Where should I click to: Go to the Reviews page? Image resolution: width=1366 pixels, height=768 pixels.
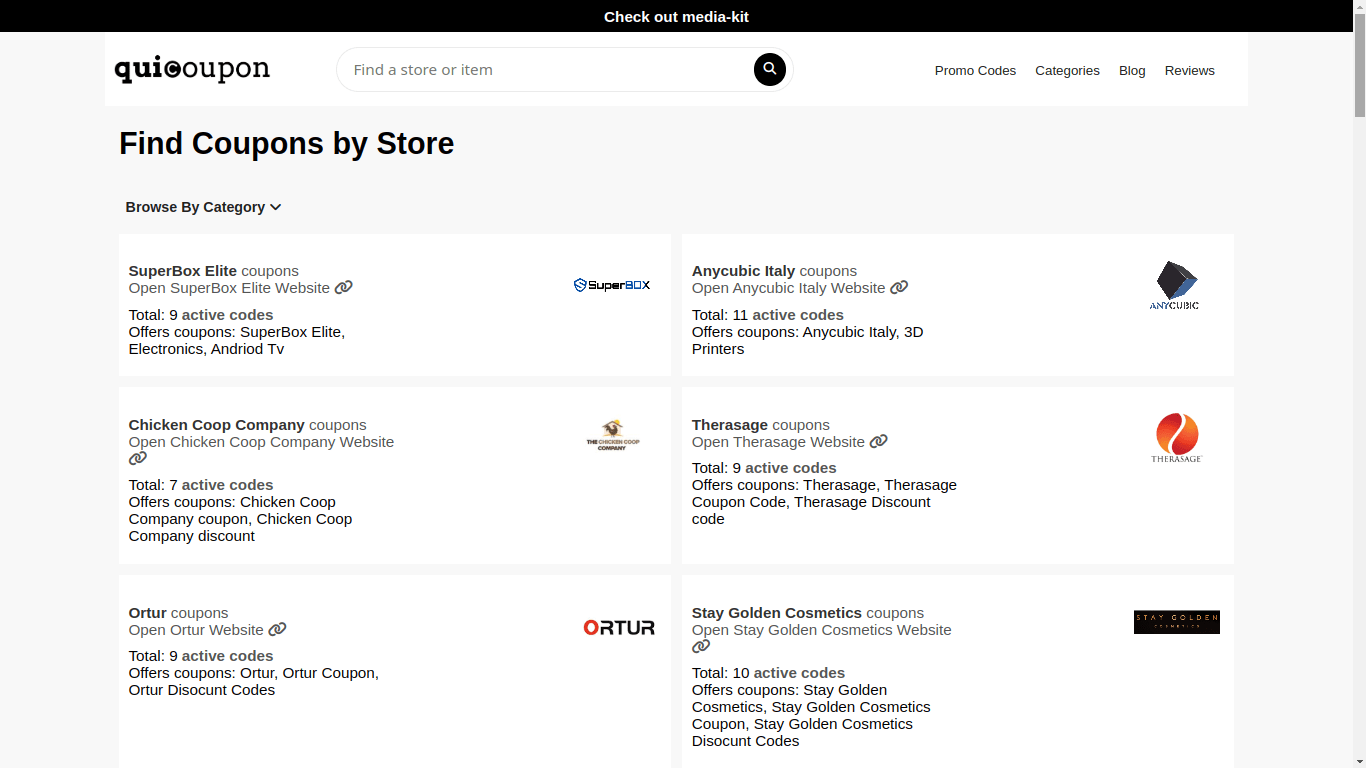(x=1190, y=71)
